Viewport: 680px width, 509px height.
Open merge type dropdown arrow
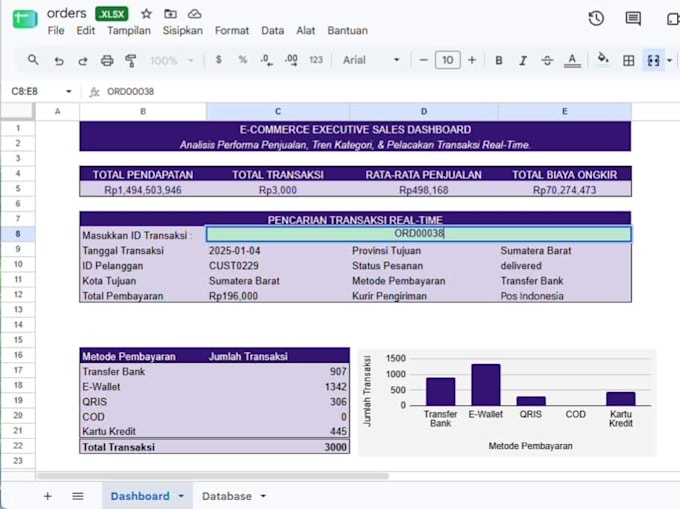670,60
